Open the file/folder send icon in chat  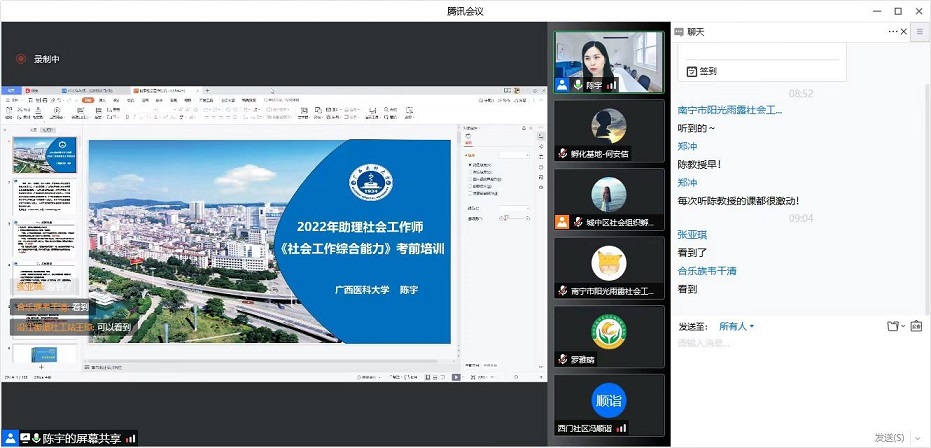[891, 326]
